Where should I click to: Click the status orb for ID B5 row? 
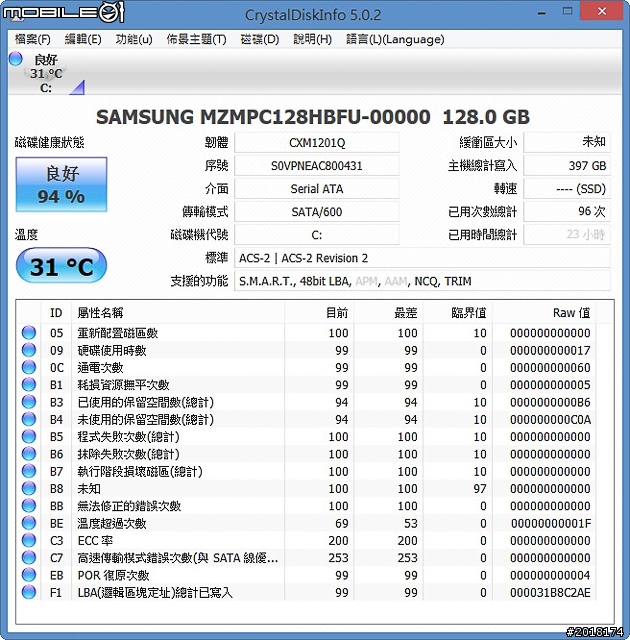pos(29,436)
